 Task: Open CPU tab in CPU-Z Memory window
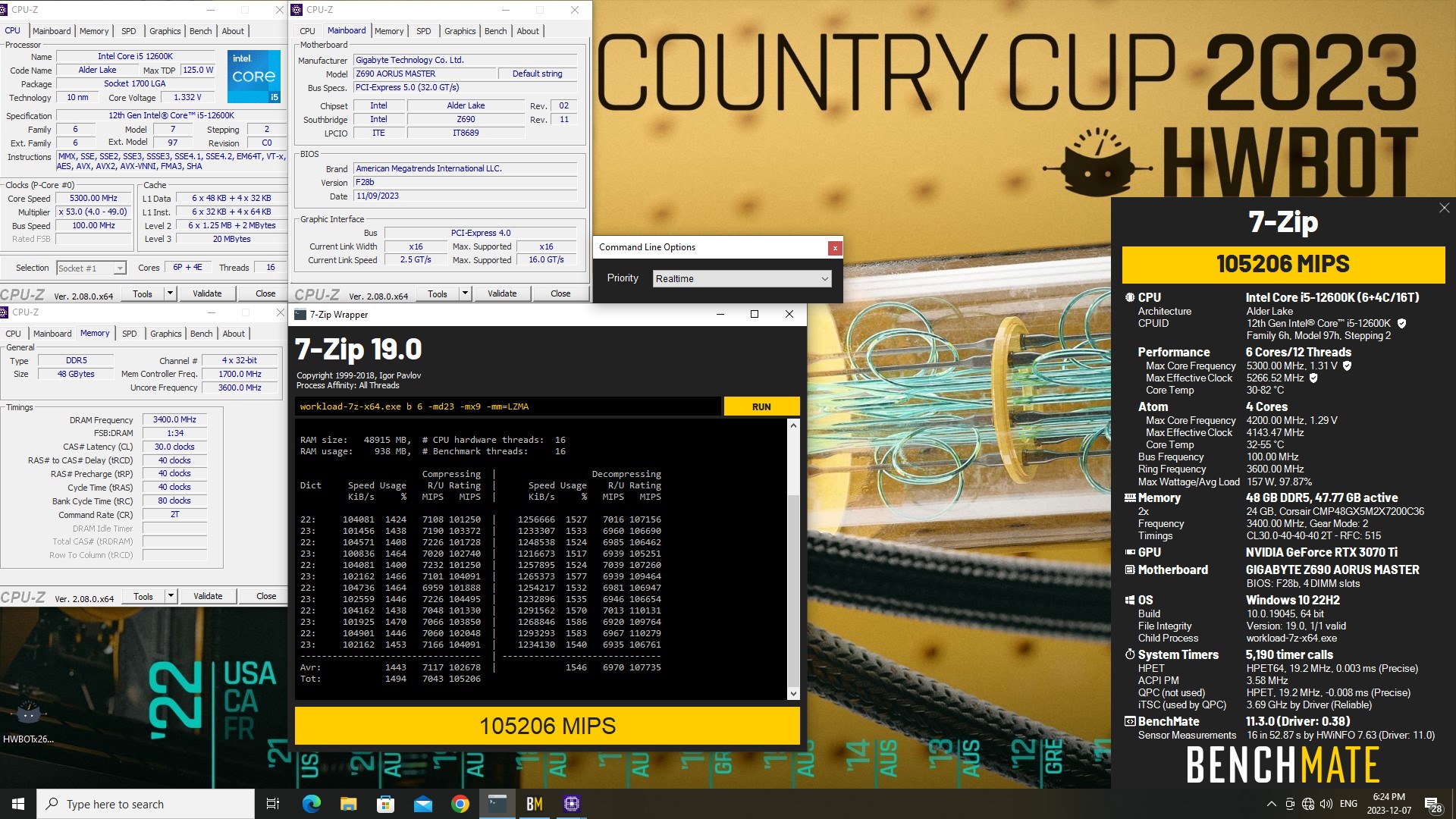point(14,334)
